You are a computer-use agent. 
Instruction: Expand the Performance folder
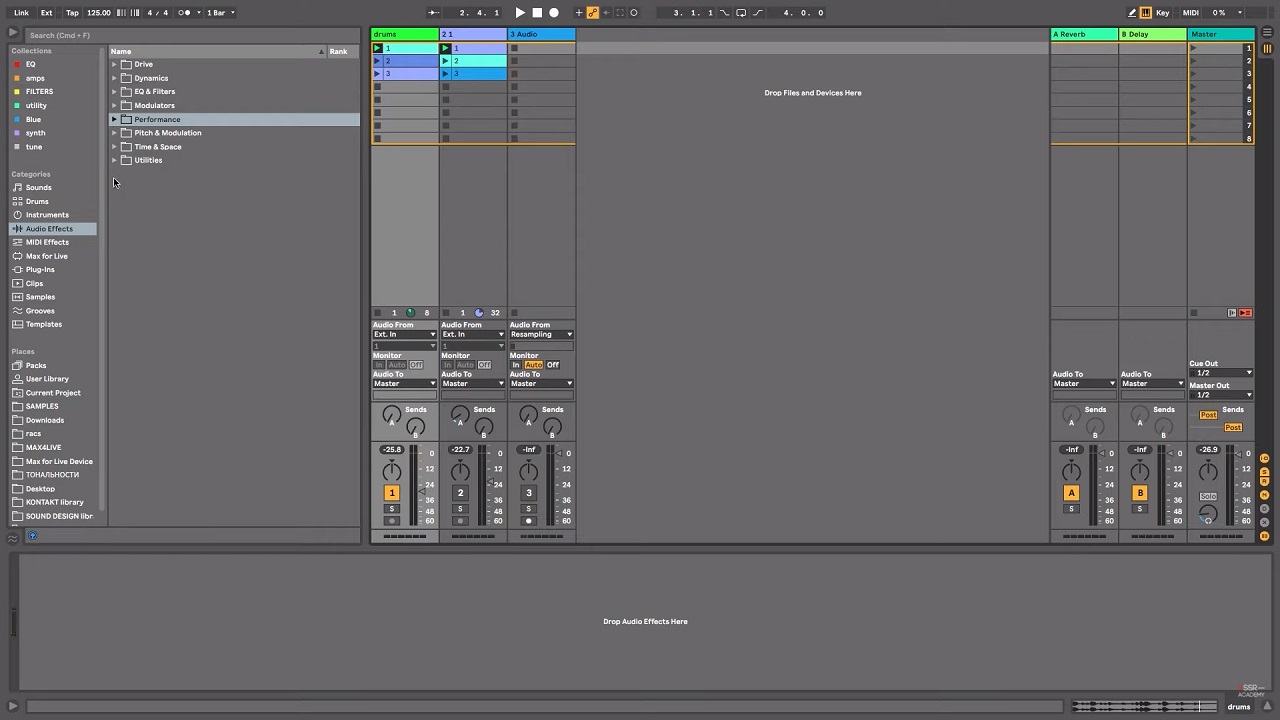(114, 120)
